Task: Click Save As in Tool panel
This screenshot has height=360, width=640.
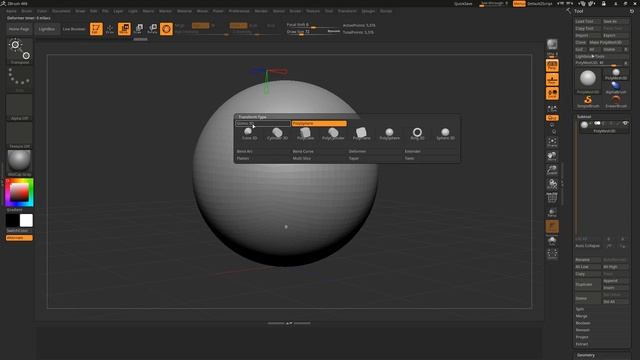Action: 615,22
